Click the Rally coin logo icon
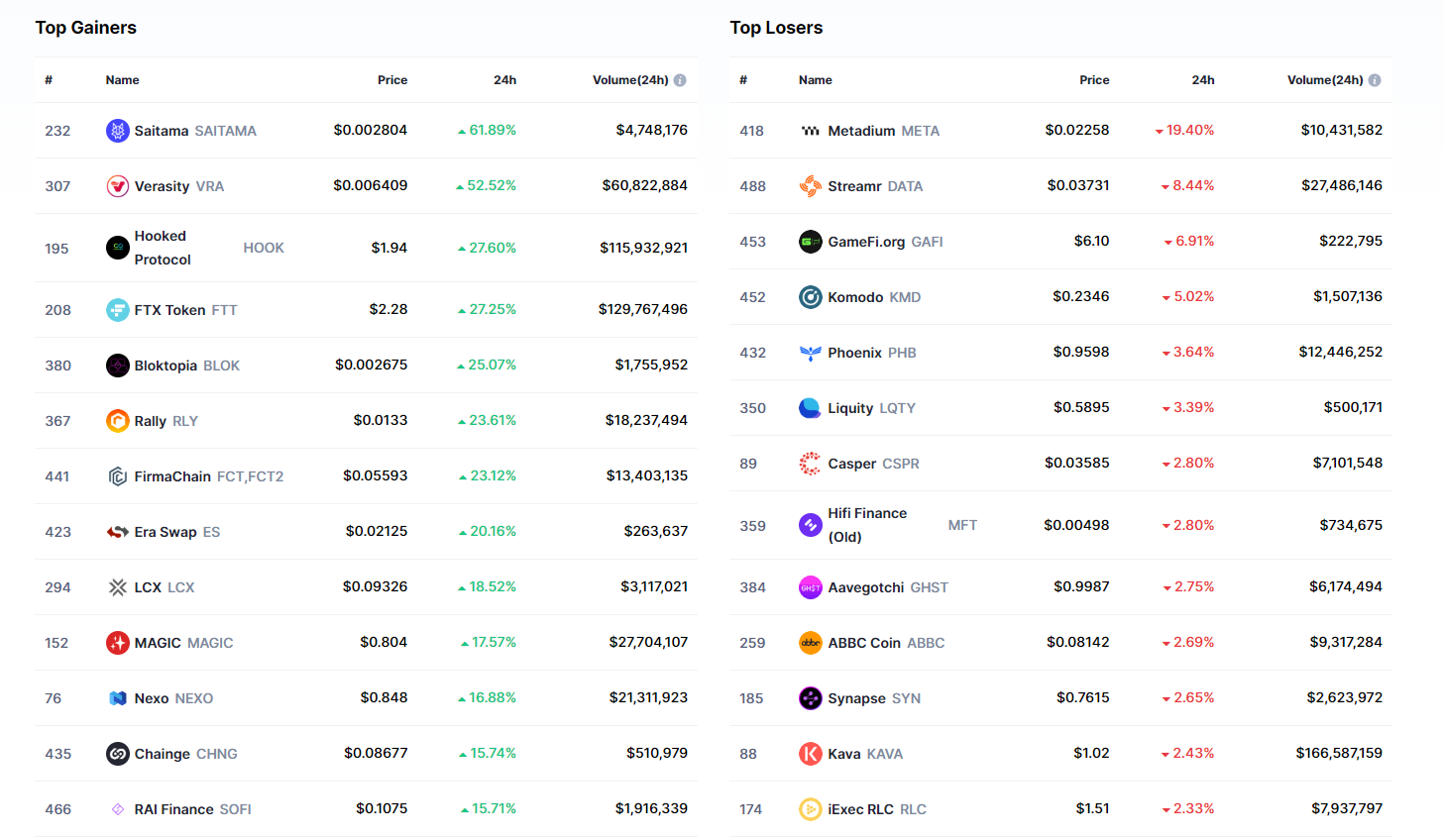This screenshot has width=1444, height=840. click(x=117, y=421)
